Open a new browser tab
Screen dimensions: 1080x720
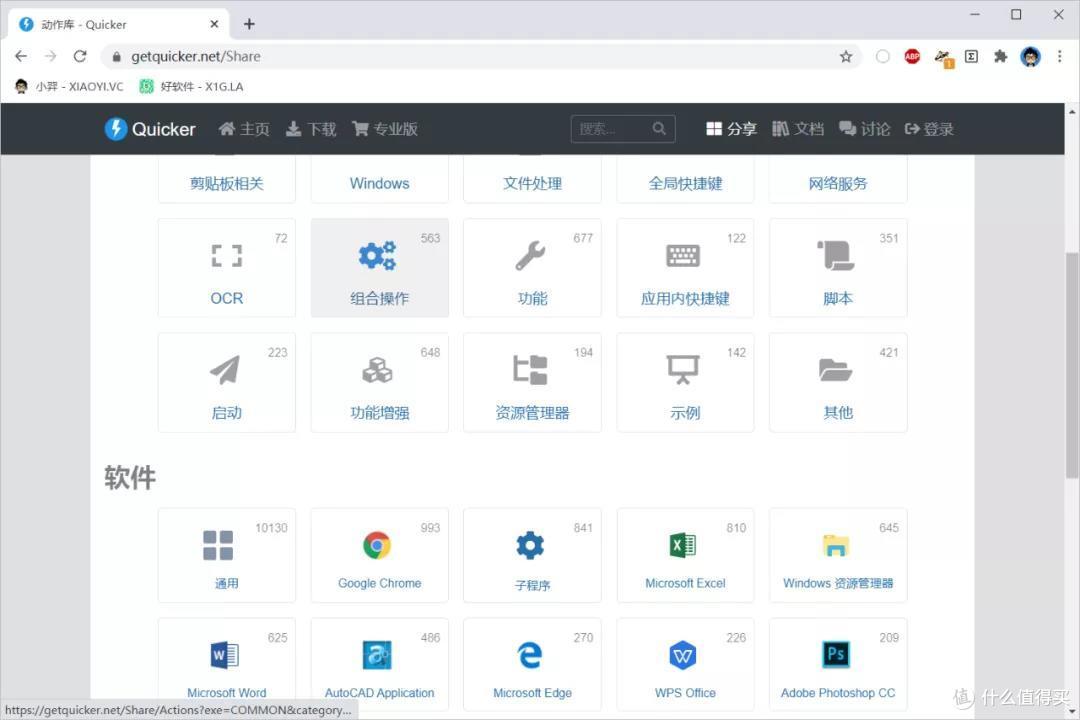(x=249, y=24)
